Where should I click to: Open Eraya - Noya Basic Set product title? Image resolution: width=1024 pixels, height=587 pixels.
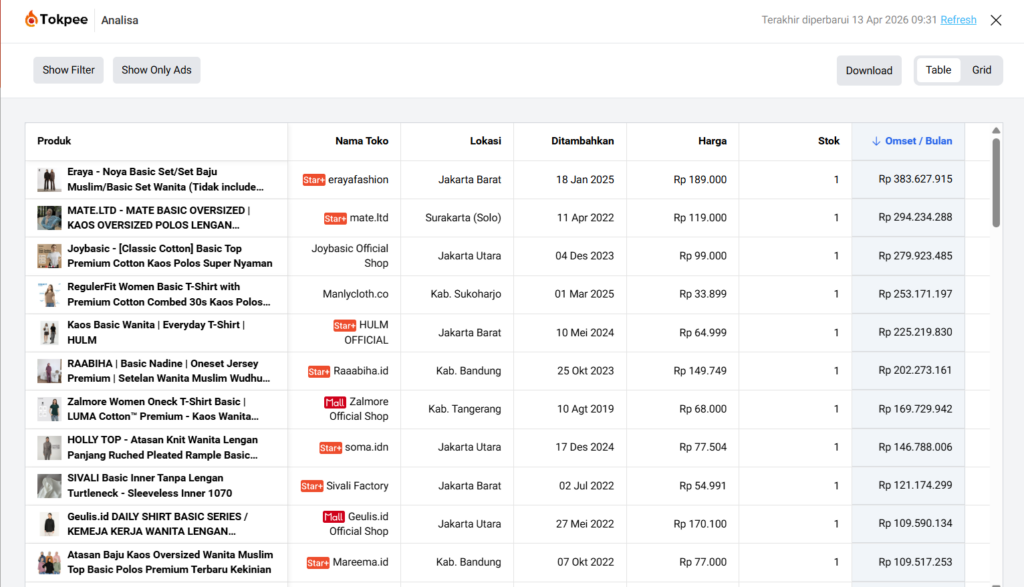[165, 180]
